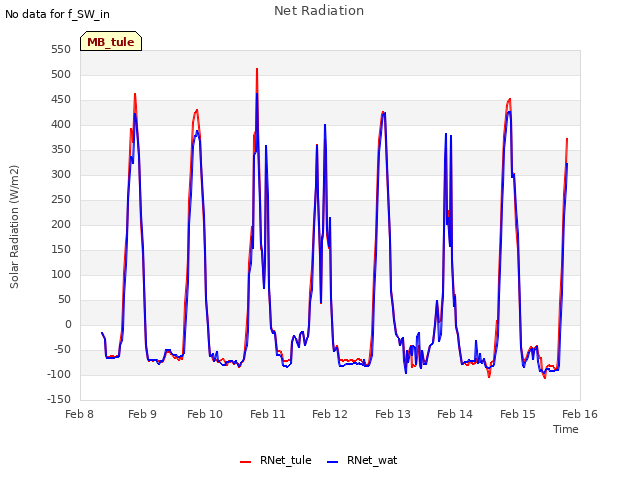The height and width of the screenshot is (480, 640).
Task: Toggle the RNet_wat legend entry
Action: pos(362,460)
